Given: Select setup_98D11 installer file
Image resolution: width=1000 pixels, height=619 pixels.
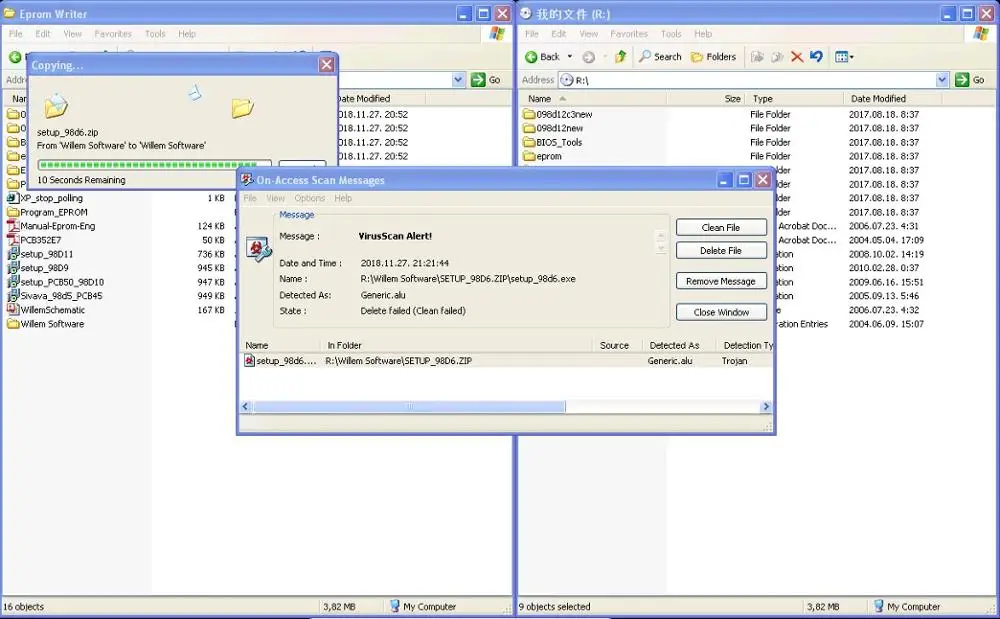Looking at the screenshot, I should [x=40, y=254].
